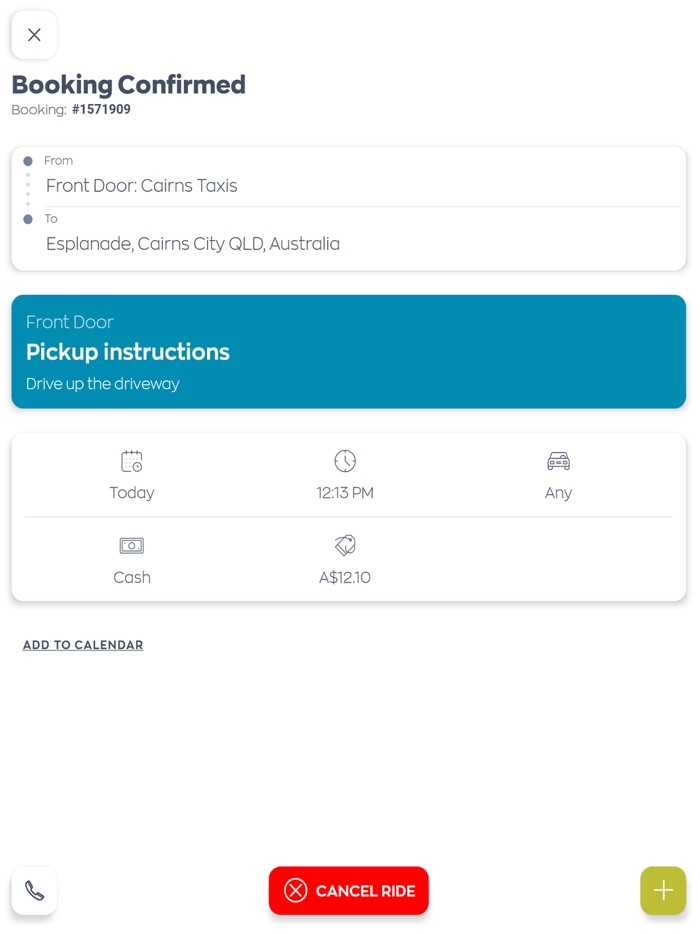Image resolution: width=700 pixels, height=934 pixels.
Task: Click the price tag icon above A$12.10
Action: [345, 546]
